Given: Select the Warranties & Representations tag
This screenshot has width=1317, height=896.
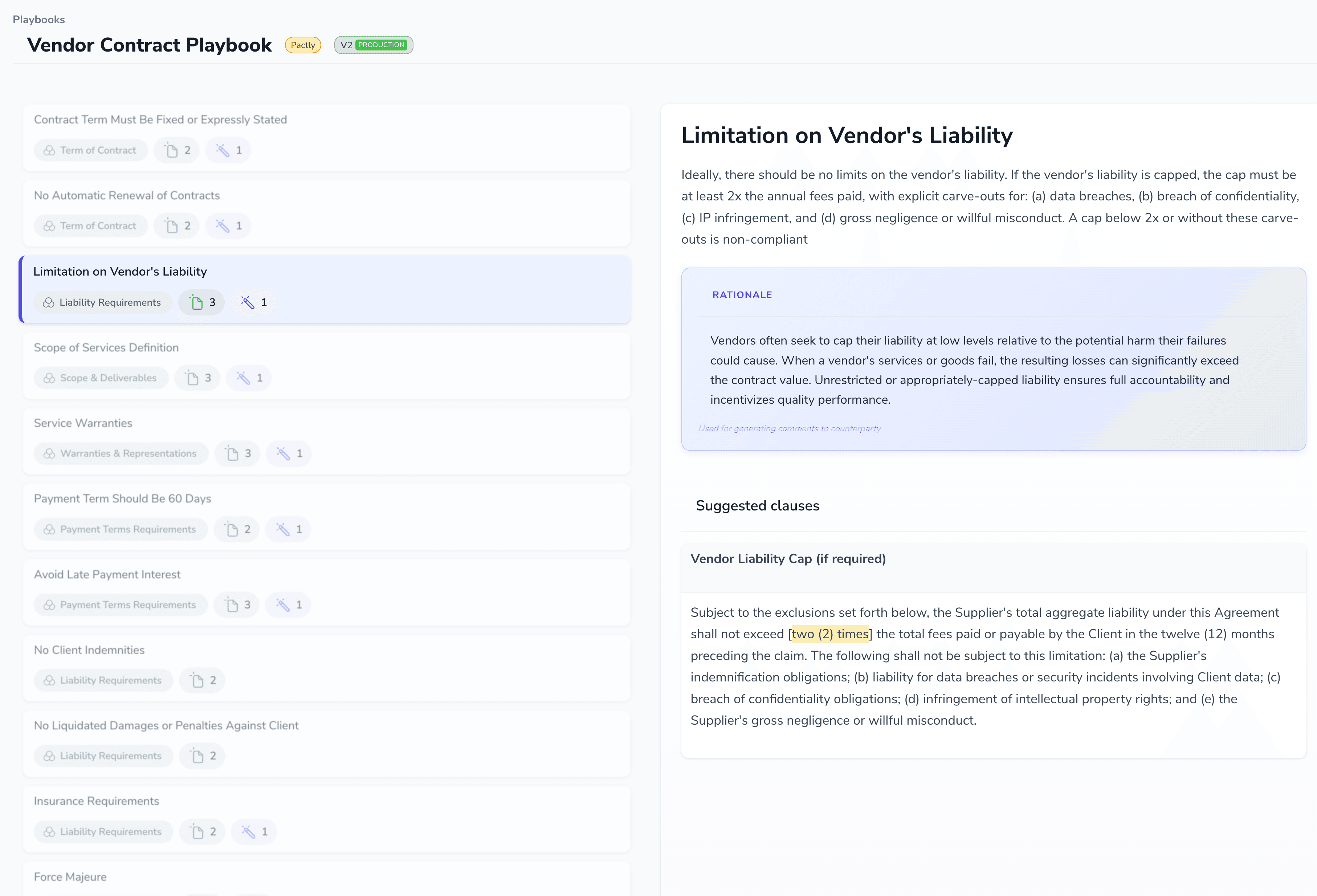Looking at the screenshot, I should (121, 453).
